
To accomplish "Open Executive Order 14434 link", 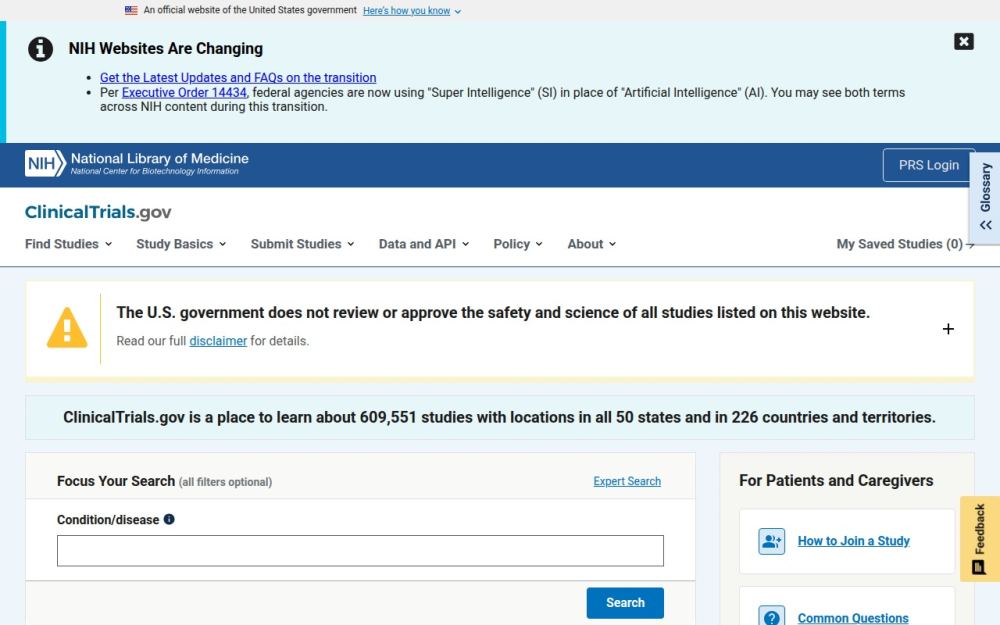I will coord(184,92).
